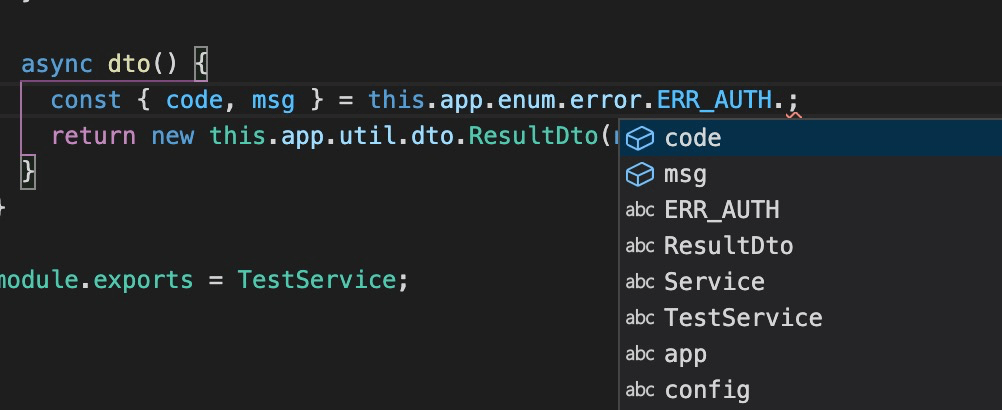This screenshot has width=1002, height=410.
Task: Click the red squiggle error after ERR_AUTH
Action: pos(794,116)
